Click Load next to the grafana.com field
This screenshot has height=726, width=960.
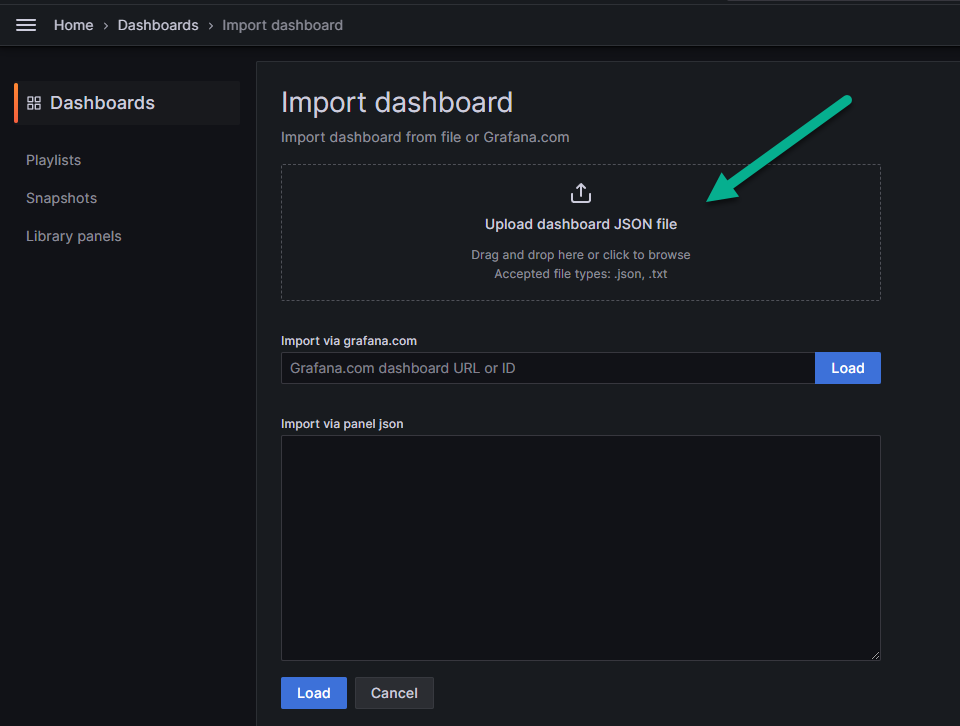[x=847, y=368]
